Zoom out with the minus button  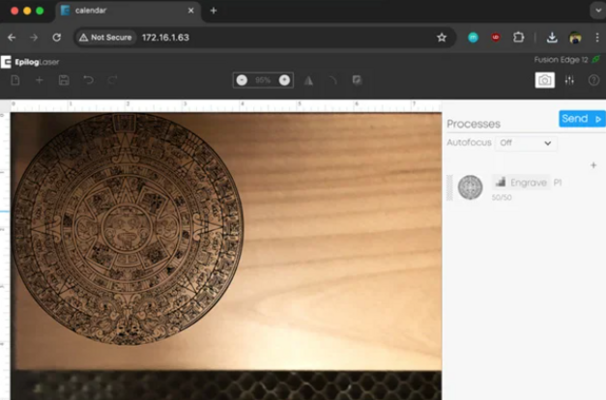pyautogui.click(x=242, y=80)
